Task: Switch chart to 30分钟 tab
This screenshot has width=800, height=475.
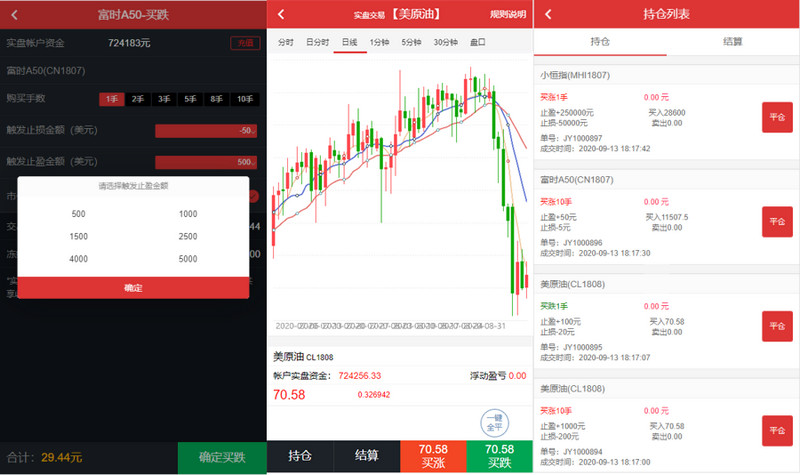Action: tap(445, 42)
